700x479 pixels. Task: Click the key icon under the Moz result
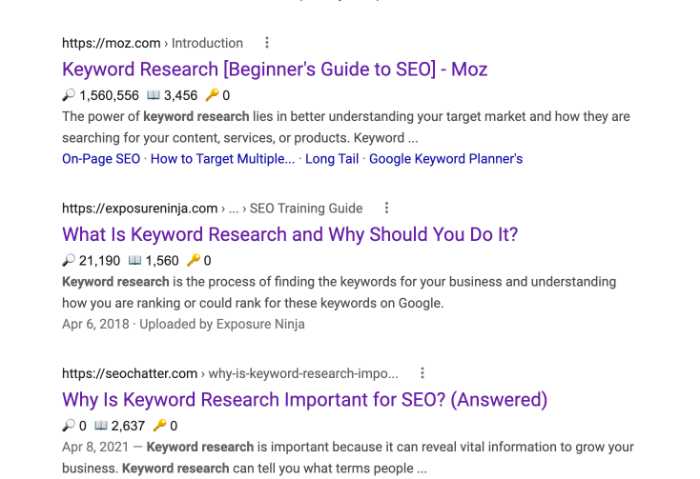coord(212,95)
